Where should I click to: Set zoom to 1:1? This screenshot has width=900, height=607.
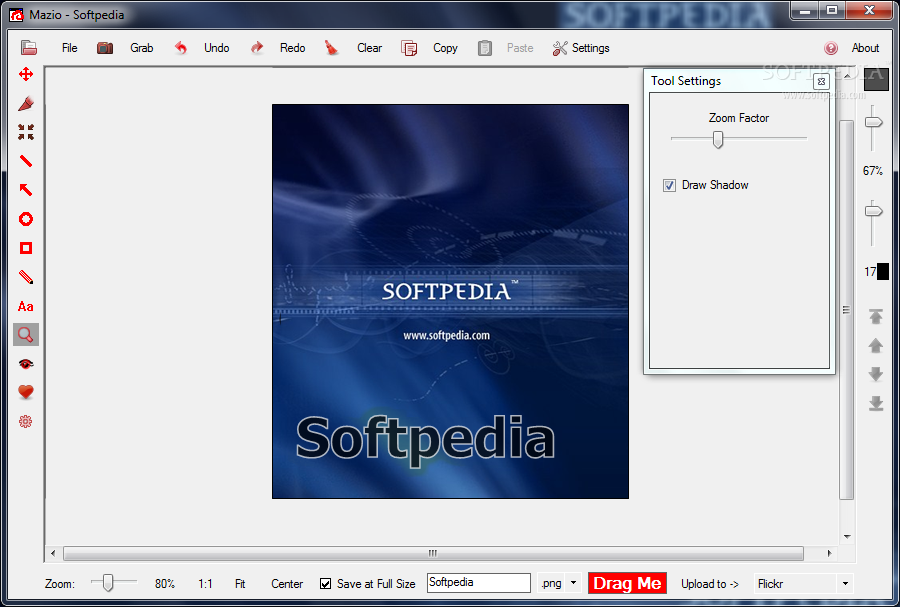pyautogui.click(x=205, y=584)
